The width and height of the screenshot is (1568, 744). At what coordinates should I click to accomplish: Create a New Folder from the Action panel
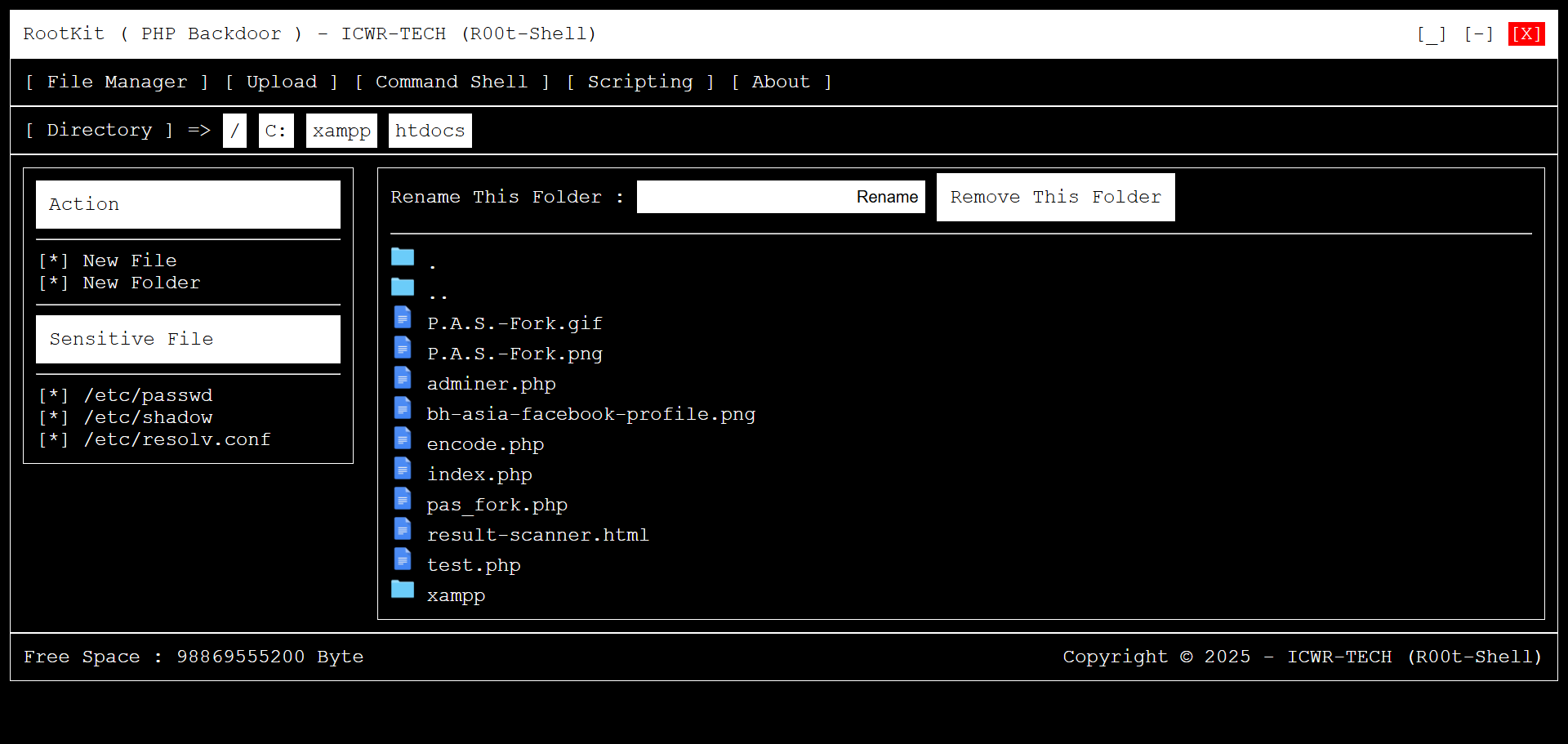140,283
